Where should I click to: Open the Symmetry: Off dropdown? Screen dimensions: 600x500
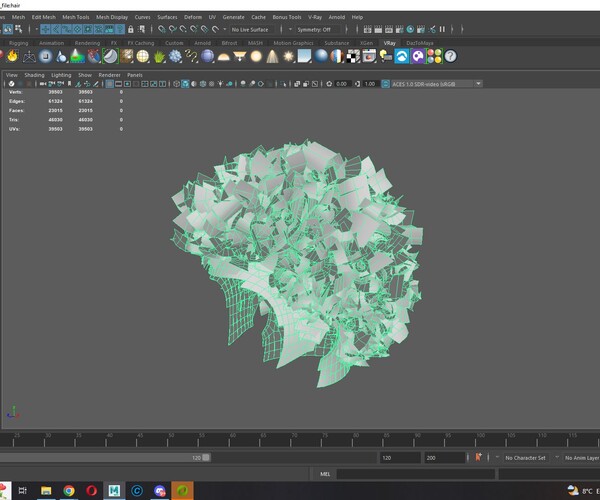(318, 29)
